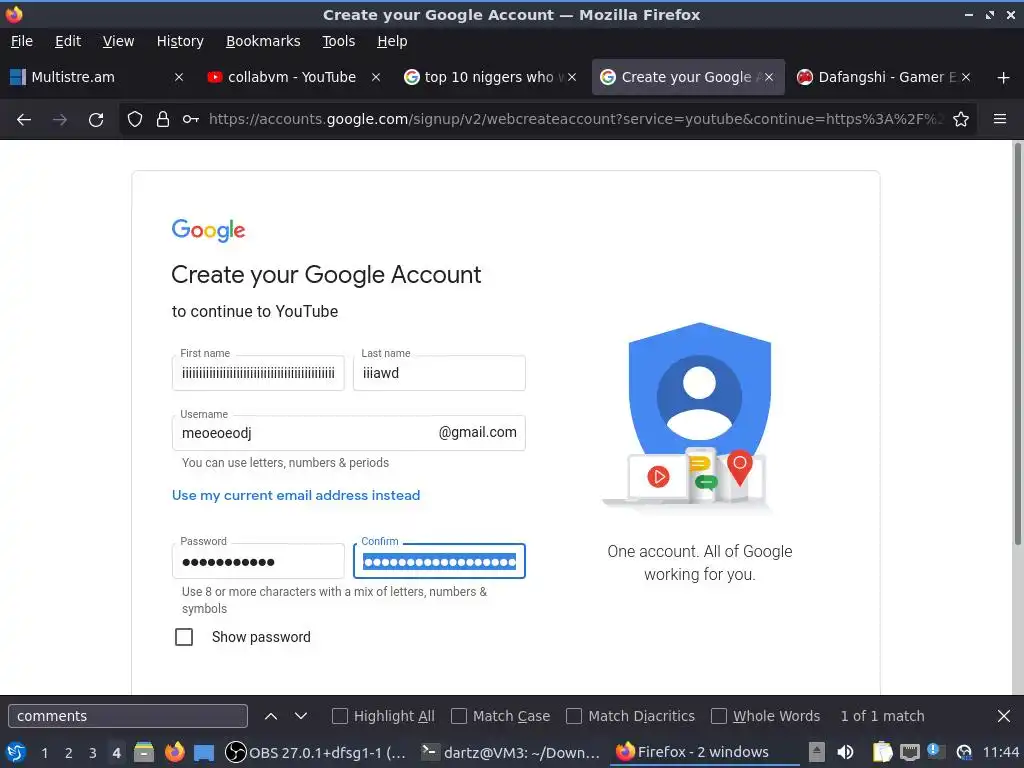
Task: Click the find bar search field
Action: point(128,716)
